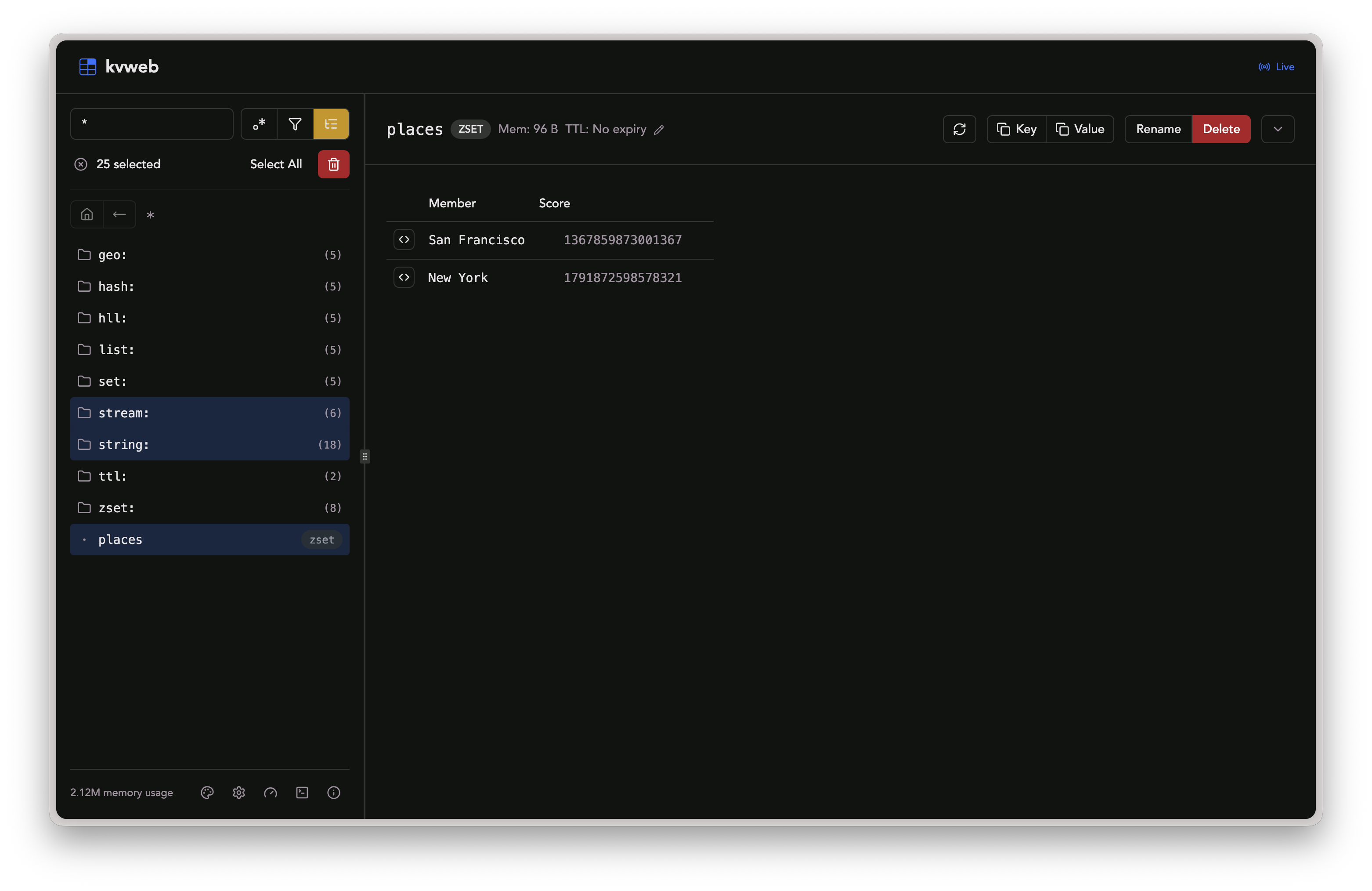The height and width of the screenshot is (891, 1372).
Task: Enable the key filter funnel
Action: click(295, 124)
